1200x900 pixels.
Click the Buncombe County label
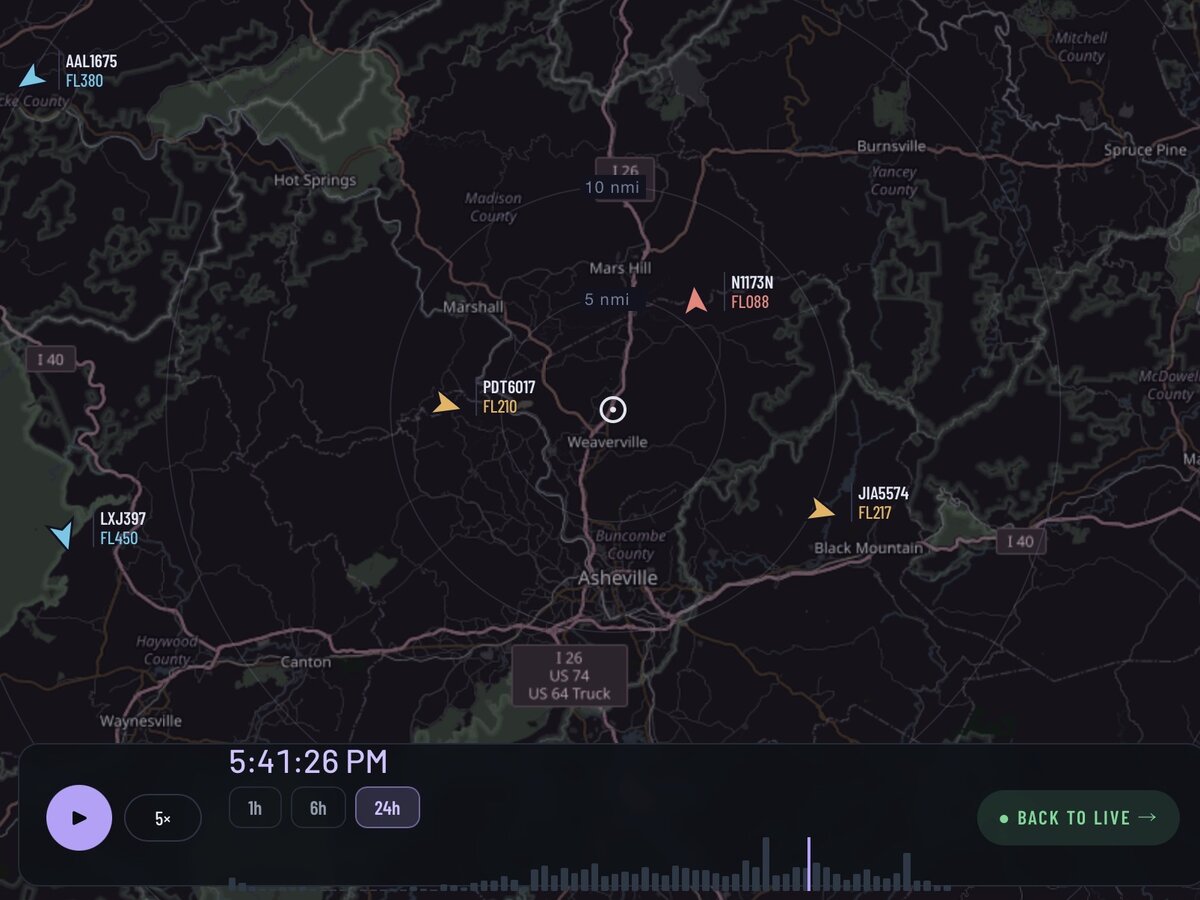(630, 545)
